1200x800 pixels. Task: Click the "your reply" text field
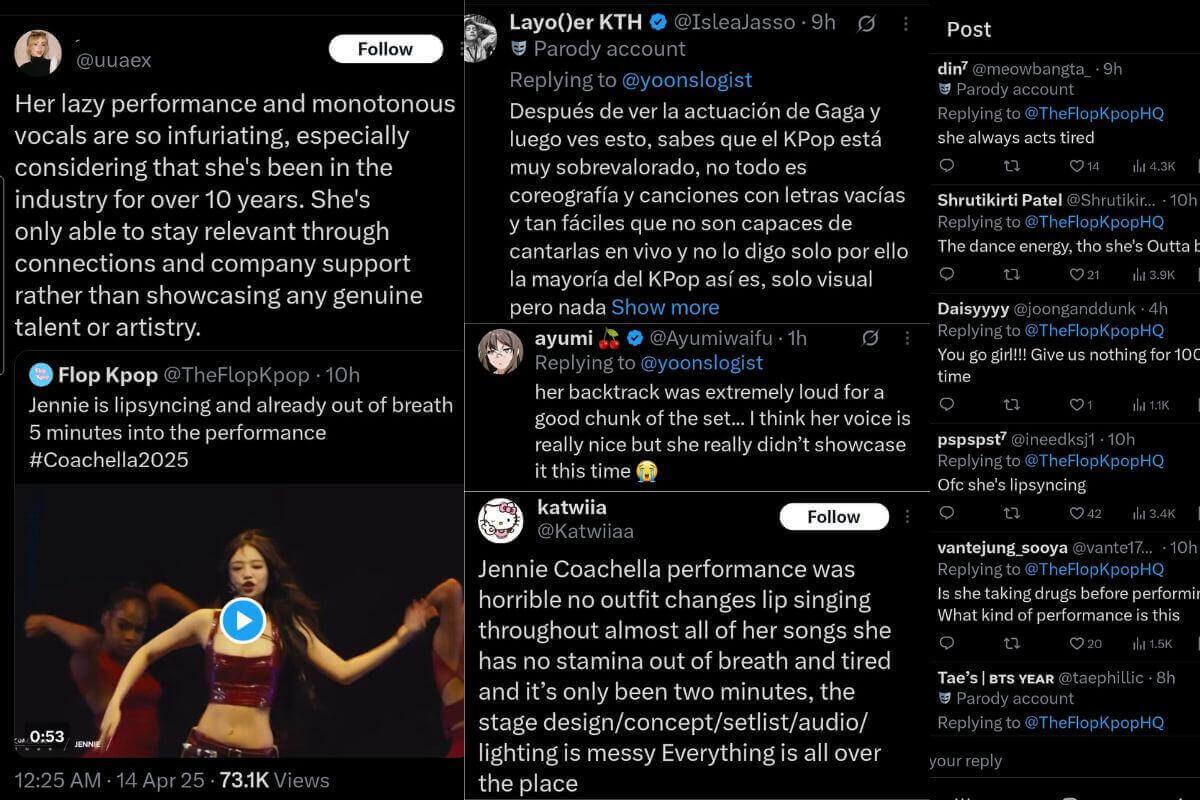pyautogui.click(x=965, y=761)
